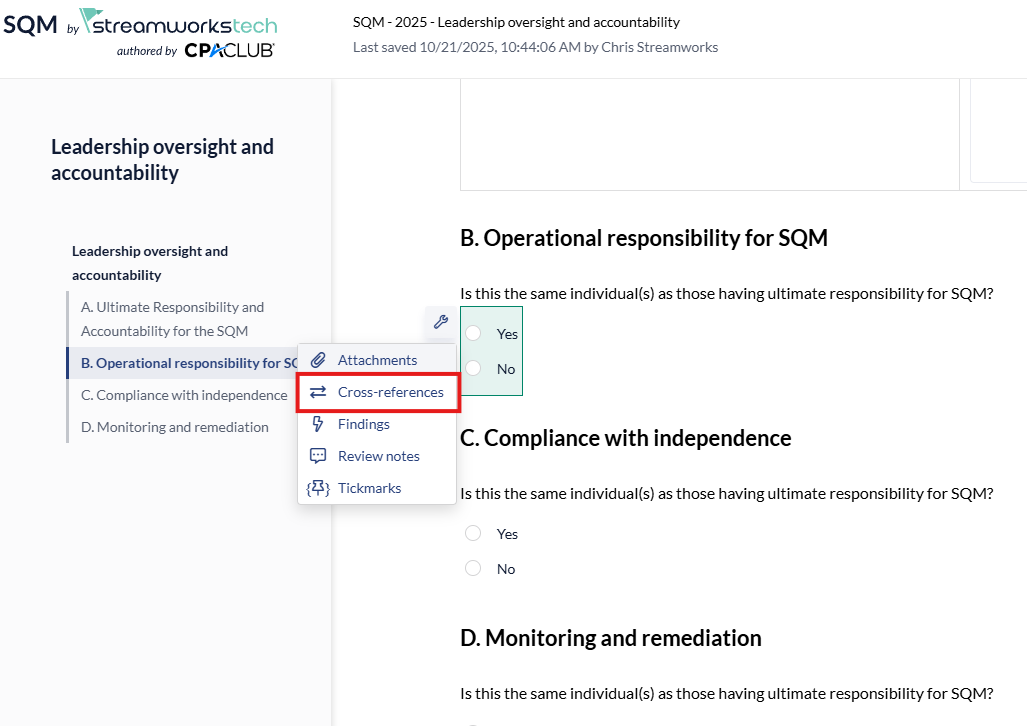Click the CPA Club logo

pos(229,50)
